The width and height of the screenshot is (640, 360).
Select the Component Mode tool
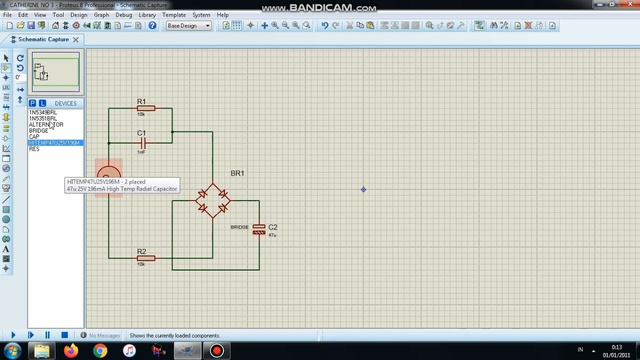6,68
